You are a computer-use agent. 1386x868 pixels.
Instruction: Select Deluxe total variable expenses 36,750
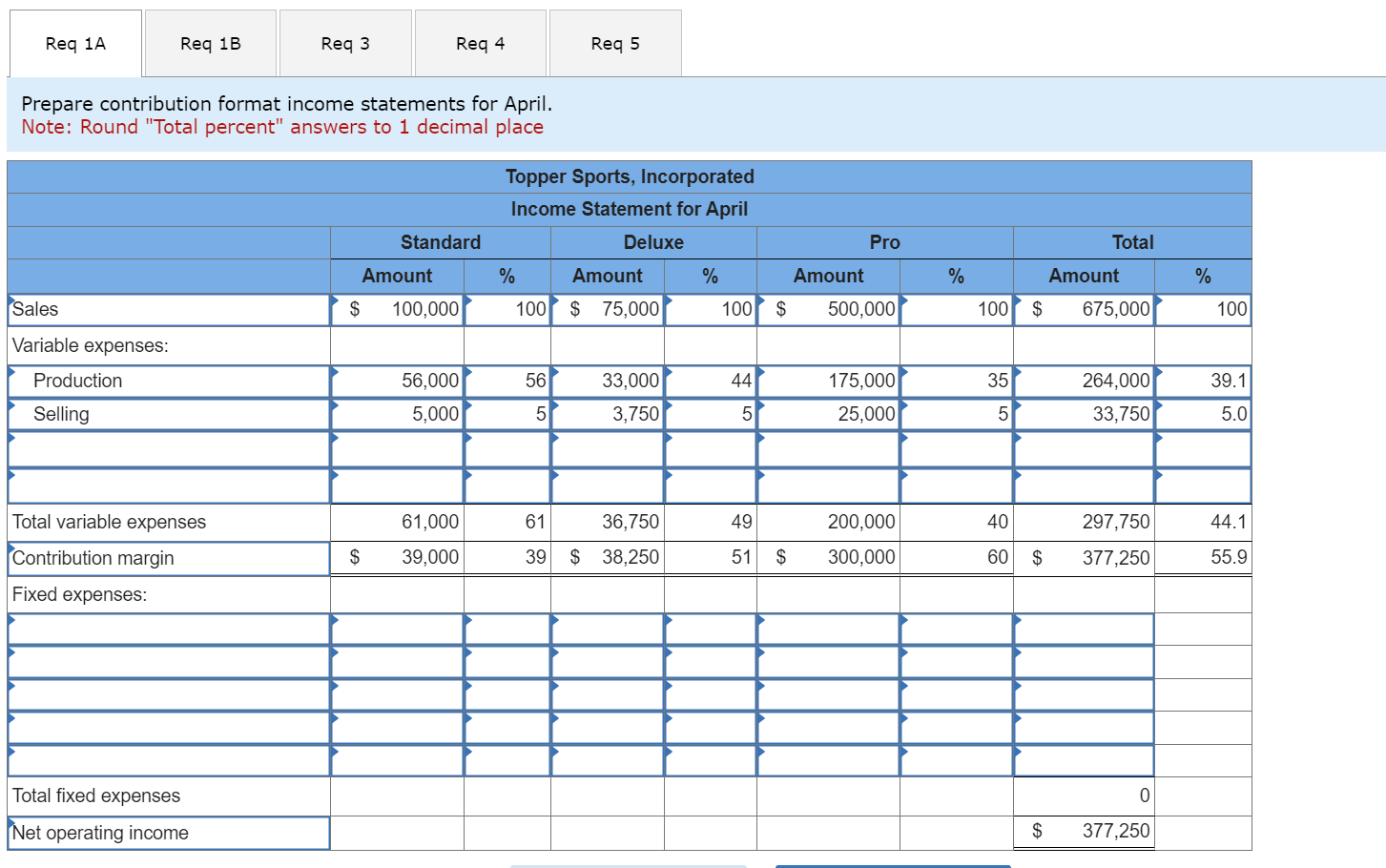click(608, 523)
